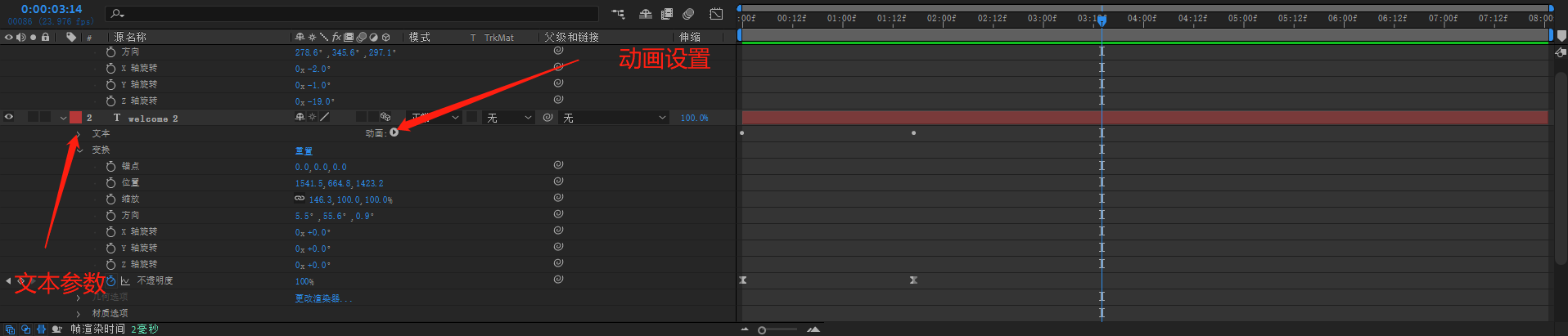Click the zoom in mountain icon on timeline
Image resolution: width=1568 pixels, height=336 pixels.
pos(813,329)
